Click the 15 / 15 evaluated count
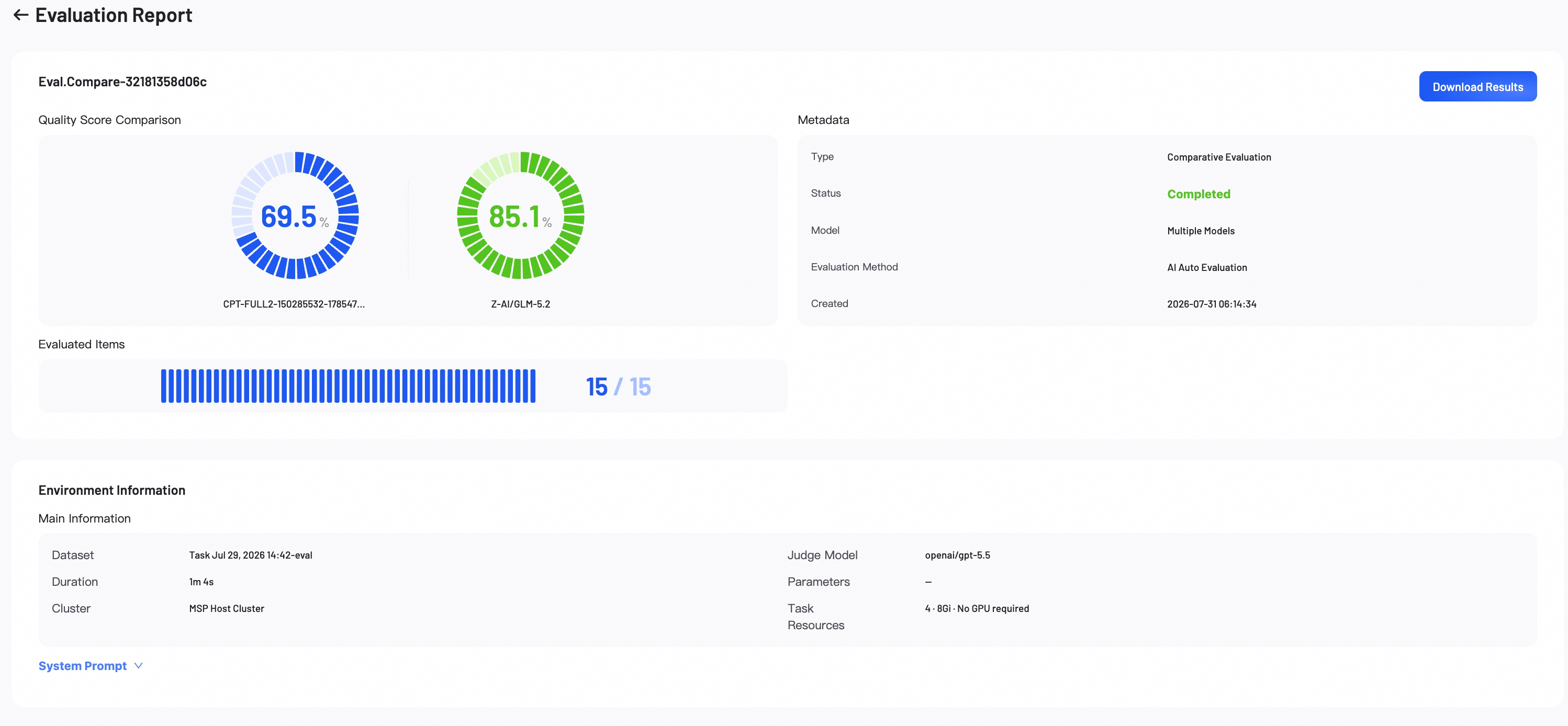Screen dimensions: 1568x726 point(619,387)
